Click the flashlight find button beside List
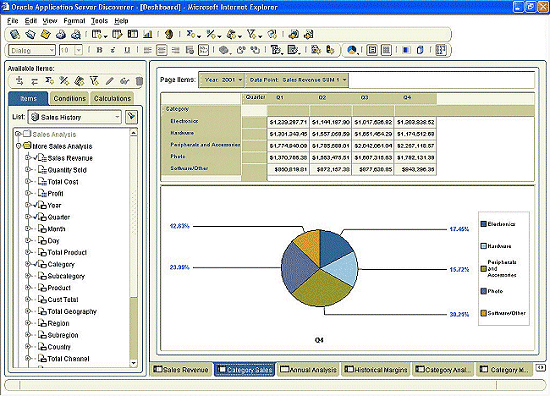 pyautogui.click(x=132, y=117)
